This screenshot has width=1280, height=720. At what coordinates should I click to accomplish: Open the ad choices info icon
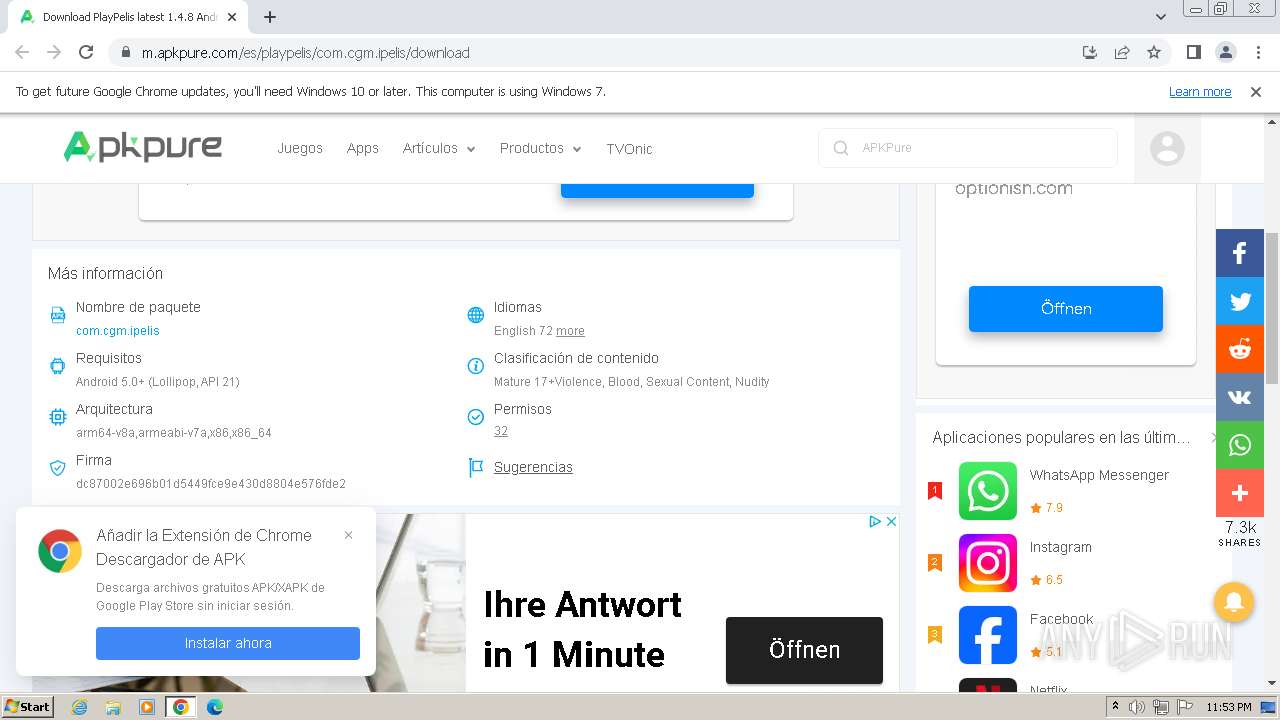(x=875, y=521)
